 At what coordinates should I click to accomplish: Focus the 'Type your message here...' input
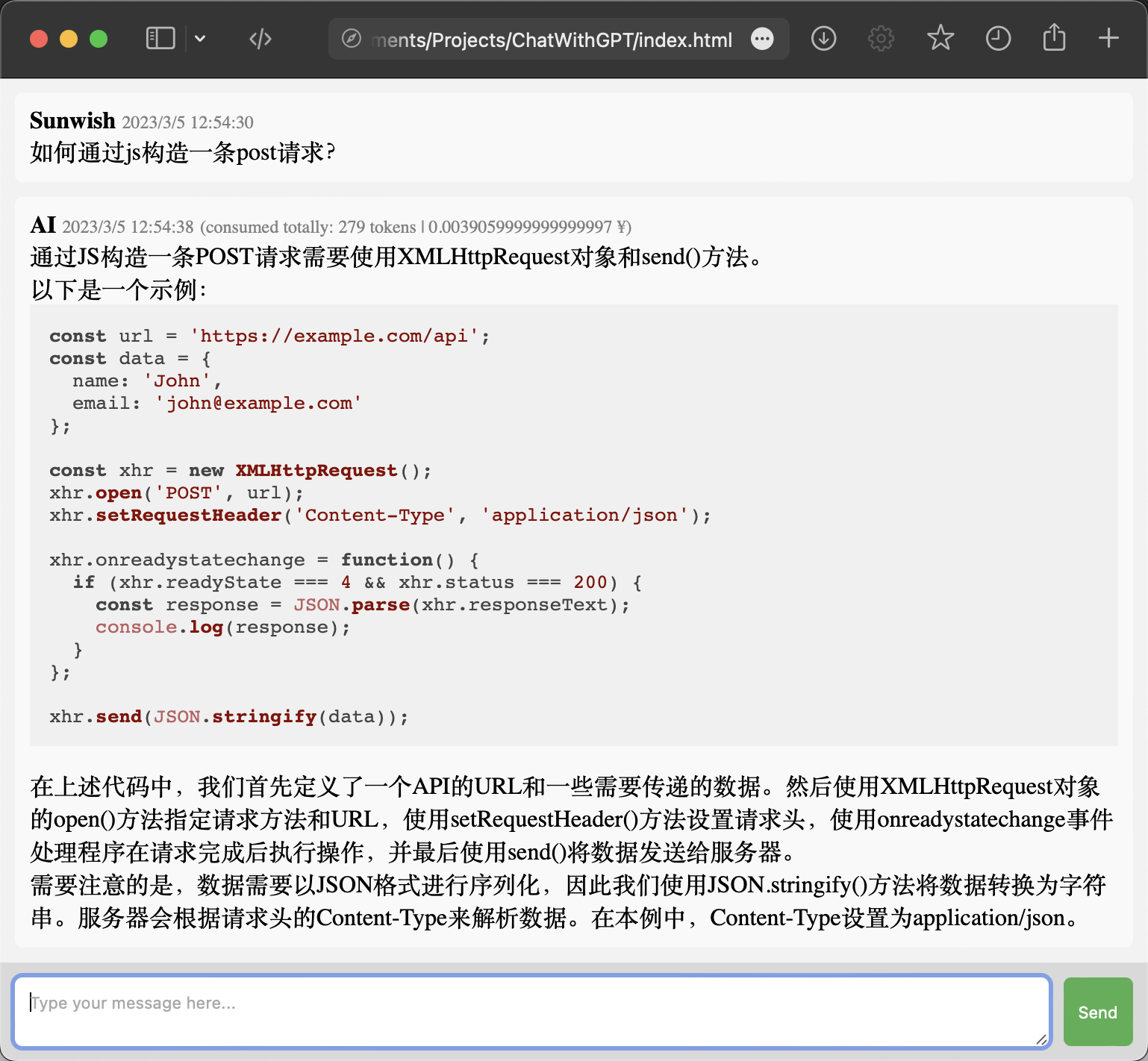[x=532, y=1012]
